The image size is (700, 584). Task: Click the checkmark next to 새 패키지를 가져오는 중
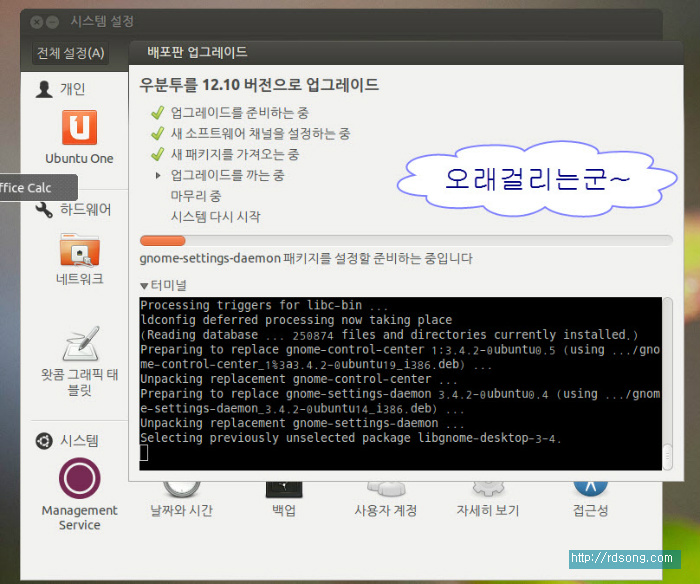157,154
